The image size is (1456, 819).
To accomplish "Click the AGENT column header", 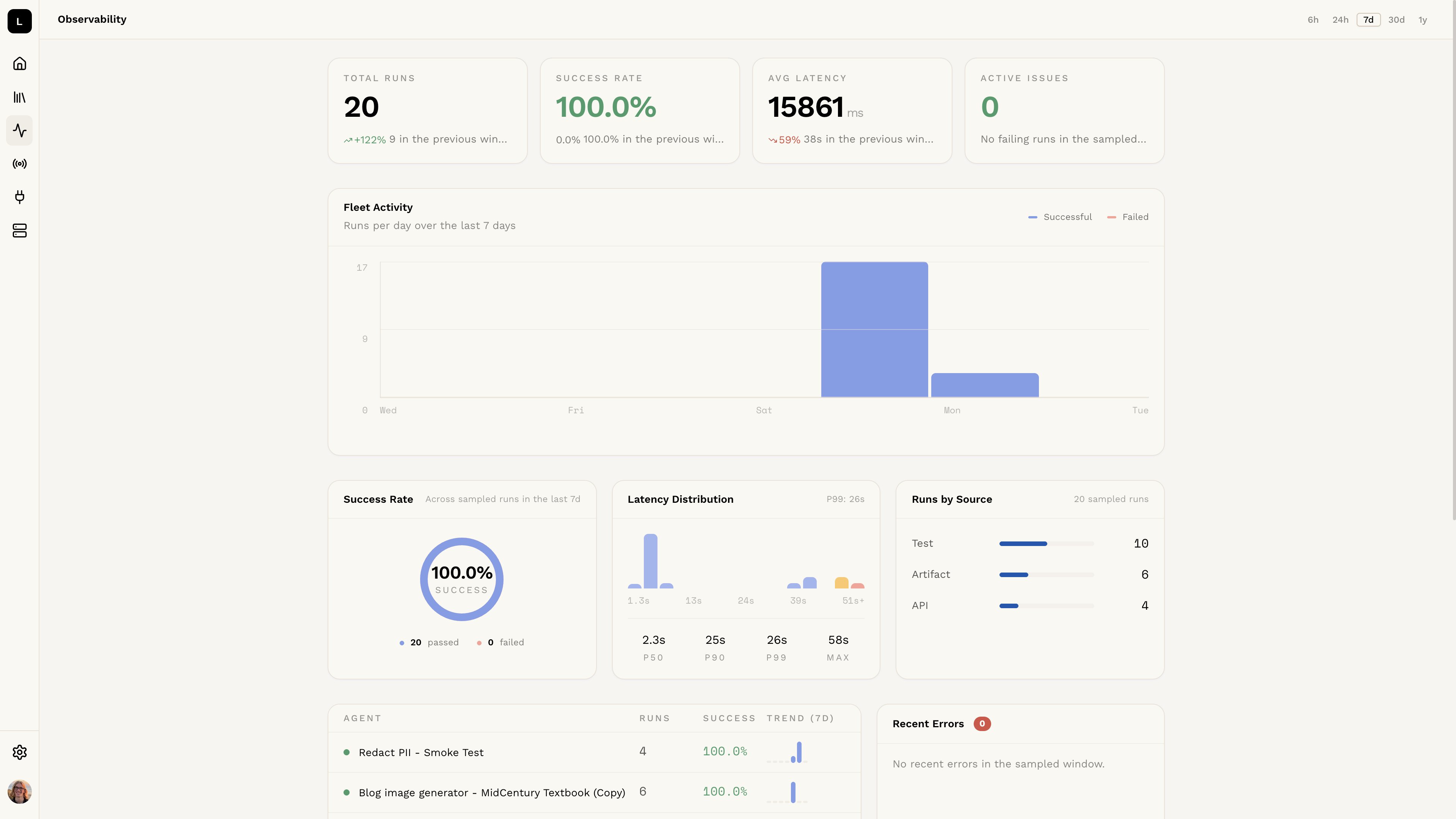I will [362, 719].
